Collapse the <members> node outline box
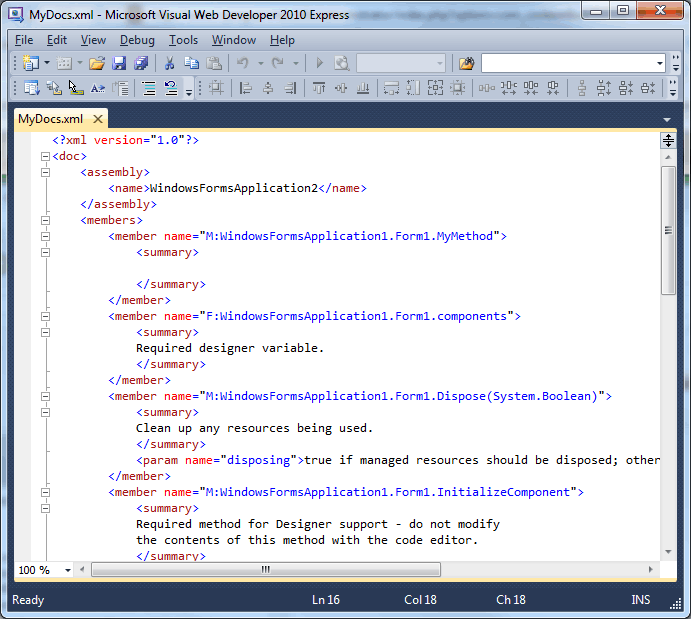Viewport: 691px width, 619px height. coord(45,220)
